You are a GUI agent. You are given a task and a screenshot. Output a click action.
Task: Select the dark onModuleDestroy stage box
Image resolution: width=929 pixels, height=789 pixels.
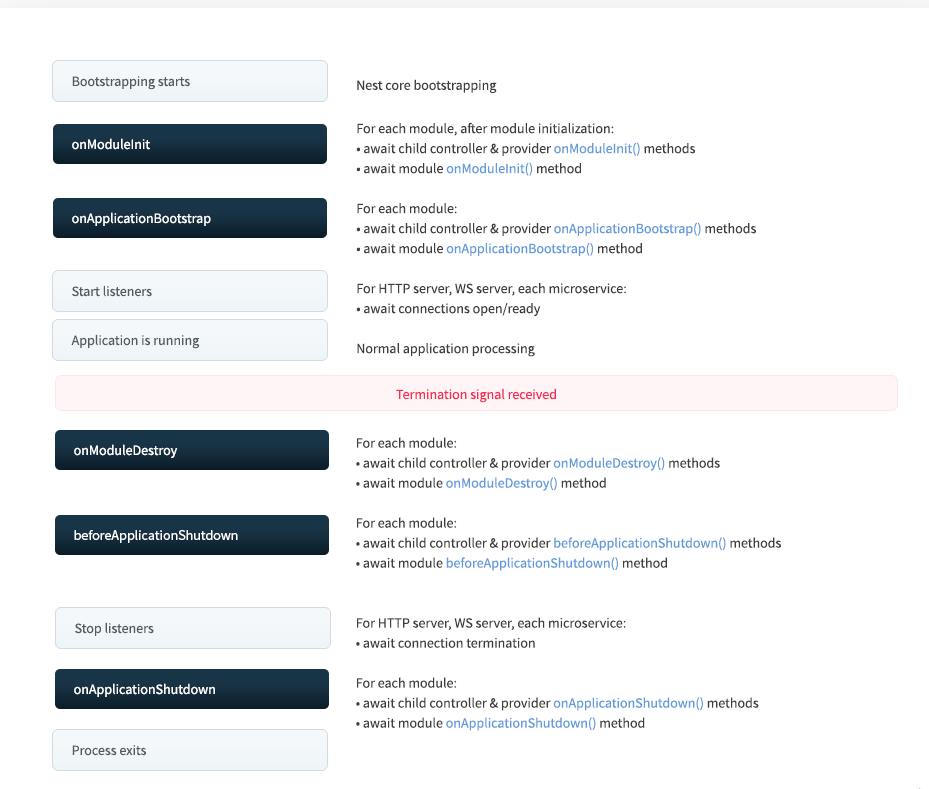click(192, 450)
